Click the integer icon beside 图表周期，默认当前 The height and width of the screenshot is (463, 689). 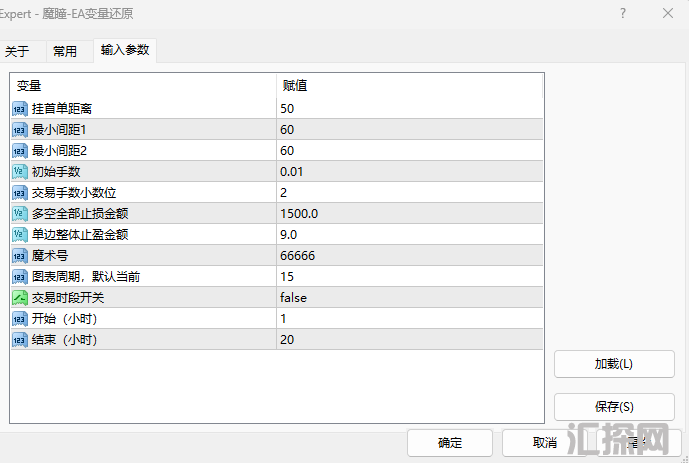[x=20, y=277]
